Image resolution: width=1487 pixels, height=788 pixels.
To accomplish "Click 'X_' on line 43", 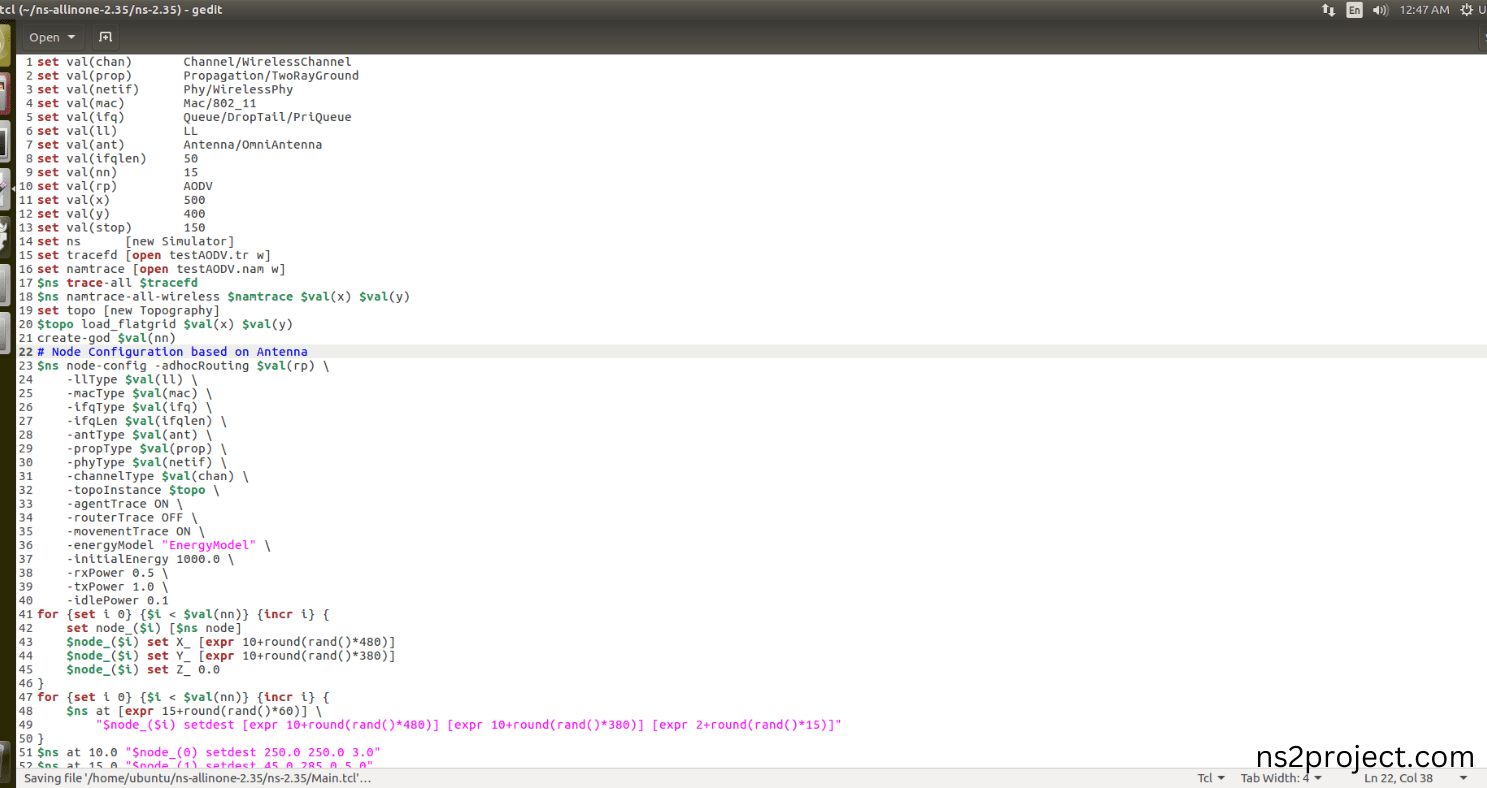I will tap(183, 642).
